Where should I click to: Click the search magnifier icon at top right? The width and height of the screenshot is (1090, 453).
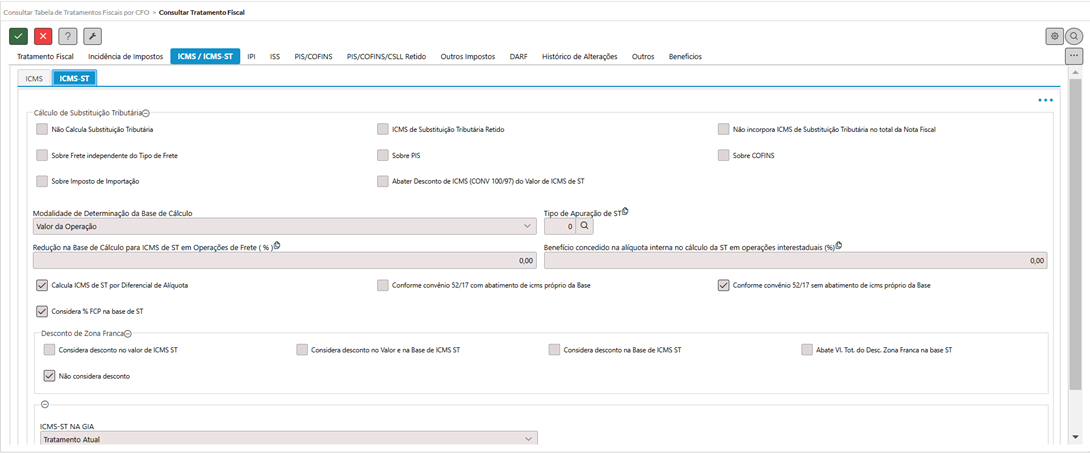coord(1074,36)
